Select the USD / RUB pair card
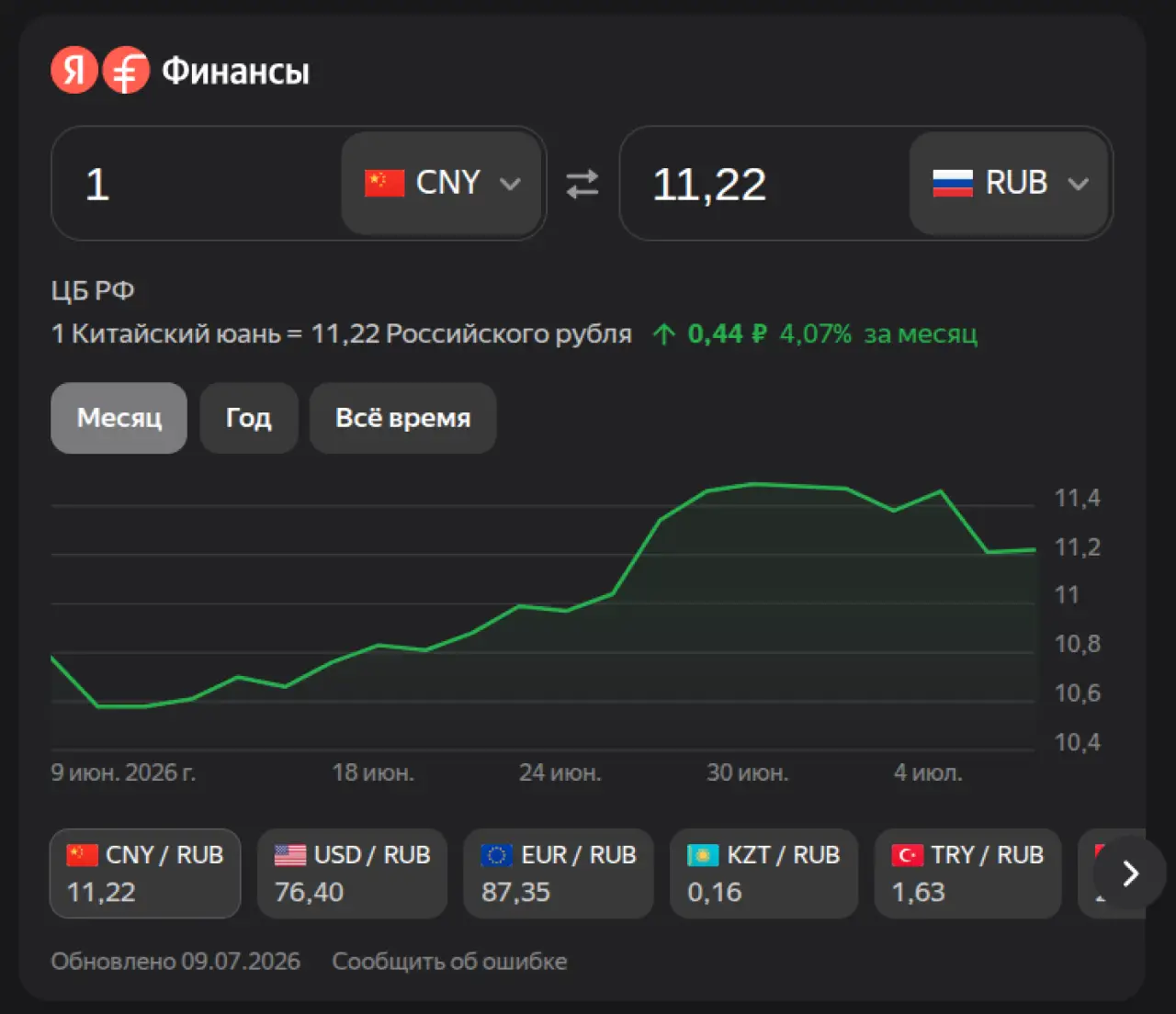The height and width of the screenshot is (1014, 1176). pos(352,873)
